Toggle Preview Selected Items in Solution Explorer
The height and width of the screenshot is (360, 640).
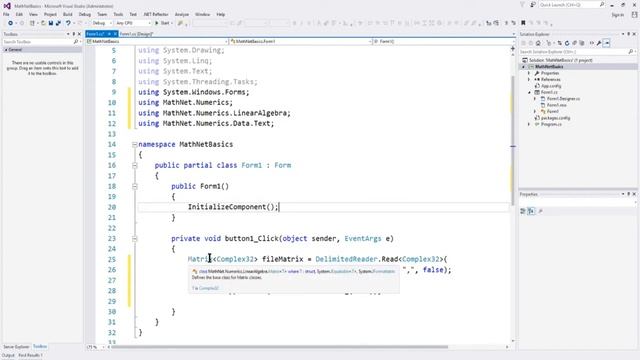pyautogui.click(x=607, y=43)
